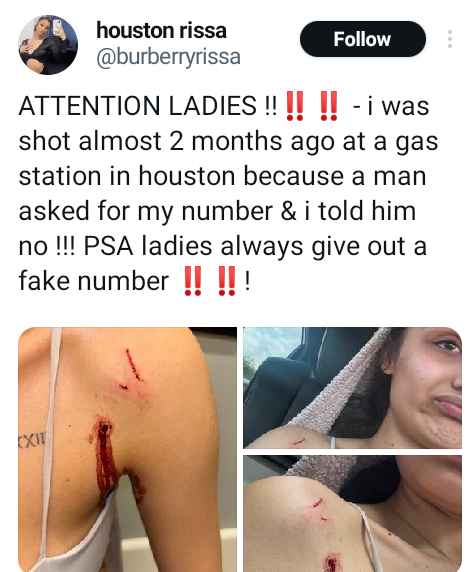Click the last red double-exclamation emoji in tweet
470x572 pixels.
[x=226, y=281]
